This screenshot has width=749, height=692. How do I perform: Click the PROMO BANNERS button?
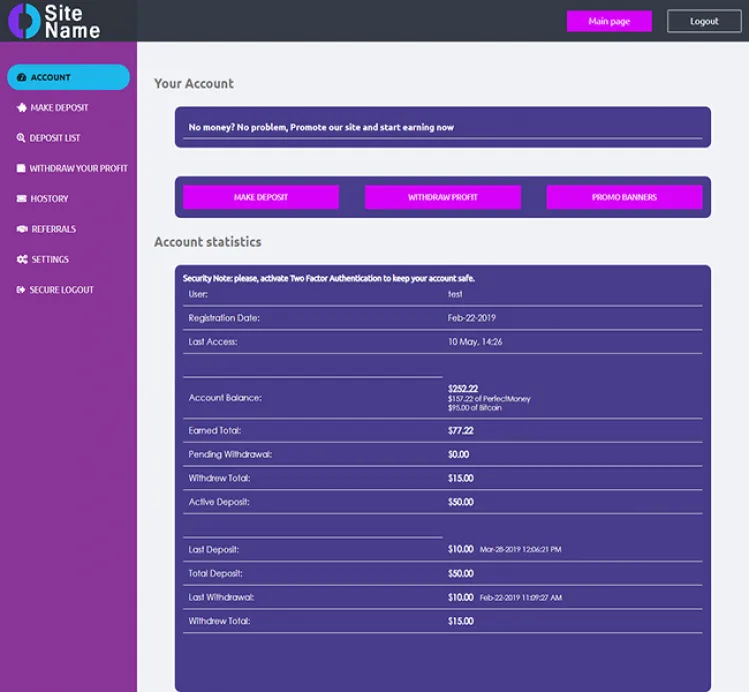tap(624, 197)
